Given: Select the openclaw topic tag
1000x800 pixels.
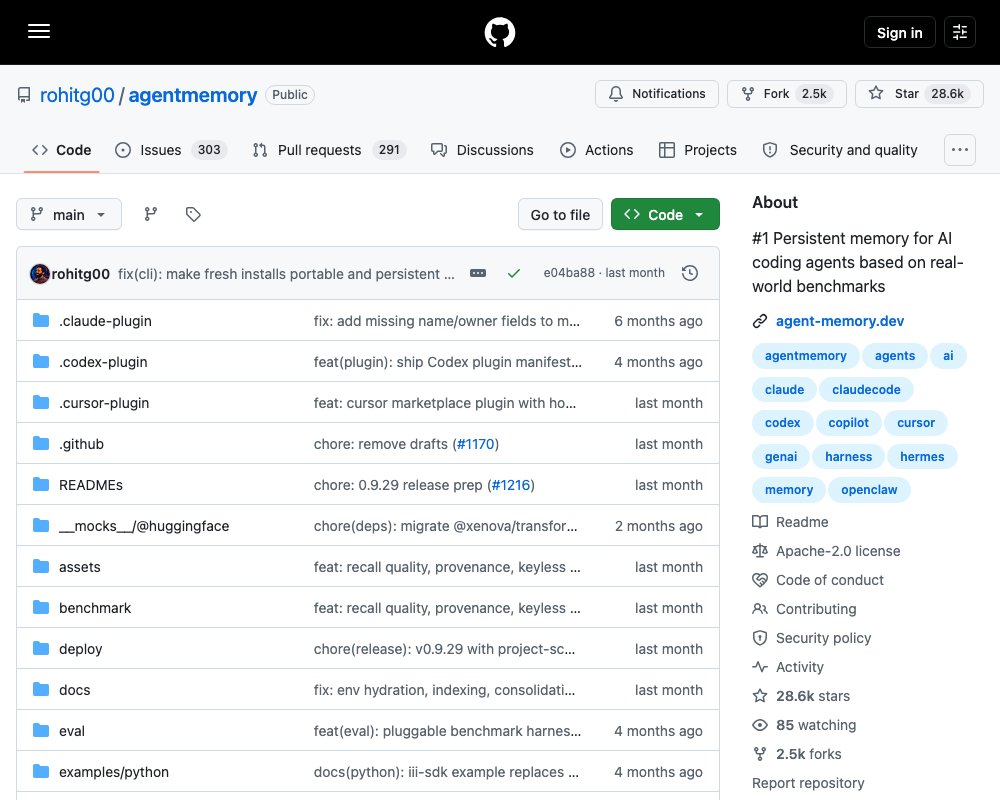Looking at the screenshot, I should 869,490.
